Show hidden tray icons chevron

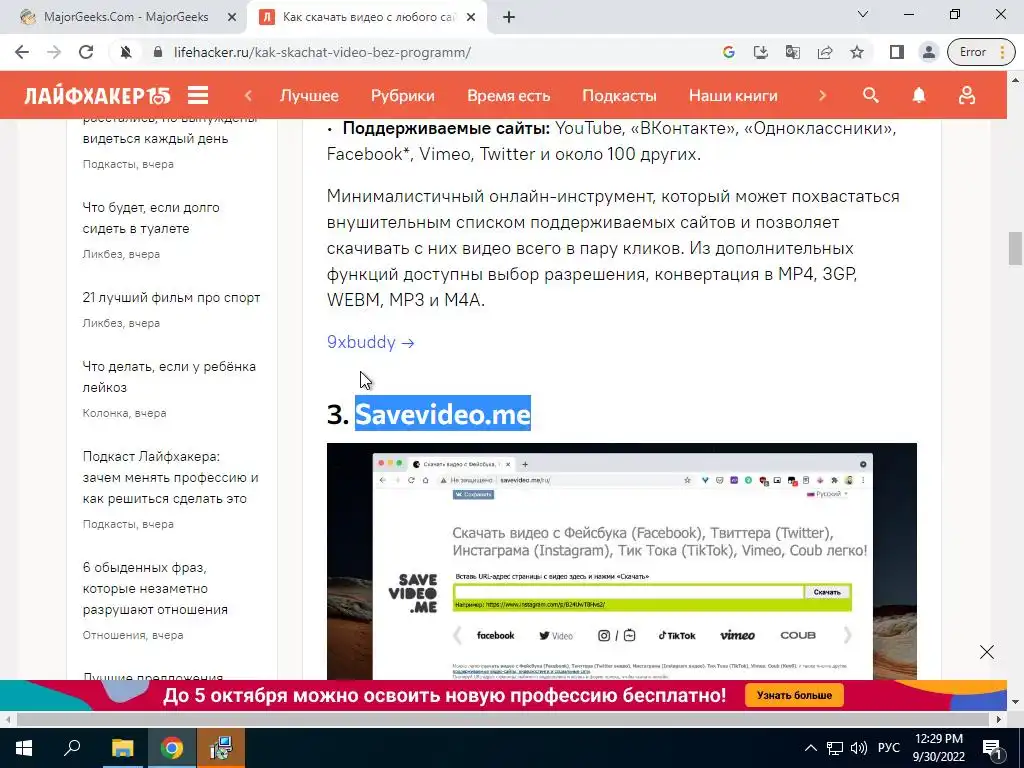(x=810, y=748)
